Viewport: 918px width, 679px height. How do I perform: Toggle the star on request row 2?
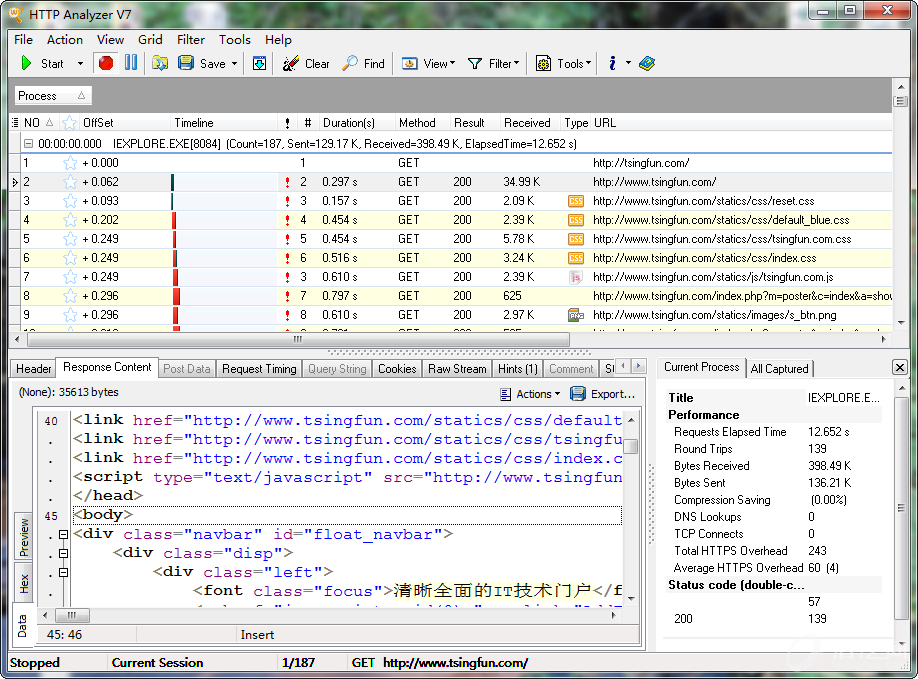(x=70, y=182)
